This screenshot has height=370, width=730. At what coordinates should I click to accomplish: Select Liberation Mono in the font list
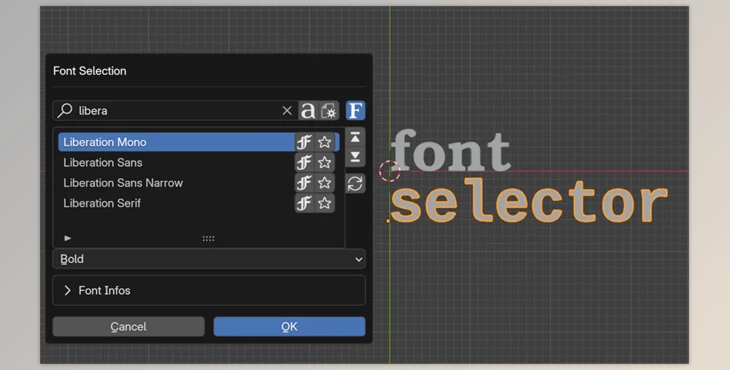pos(199,142)
